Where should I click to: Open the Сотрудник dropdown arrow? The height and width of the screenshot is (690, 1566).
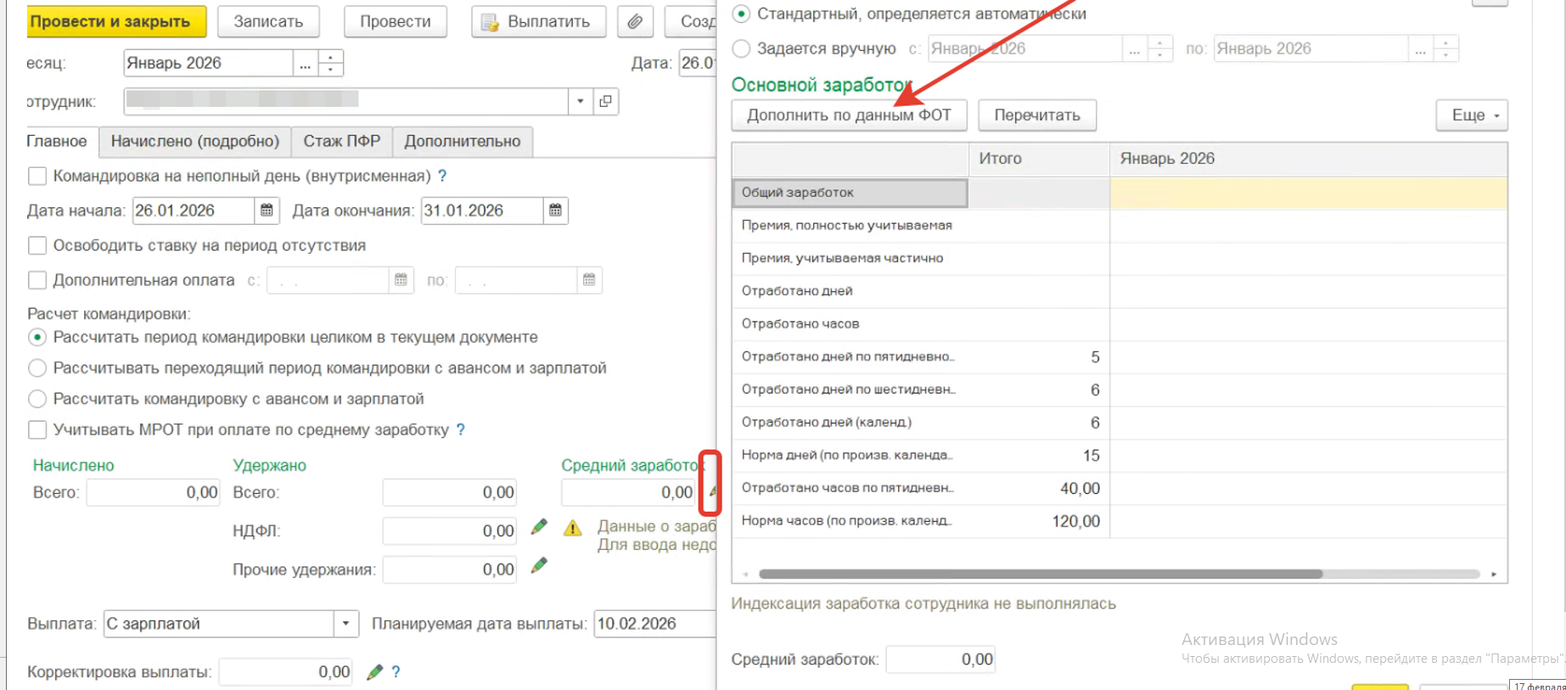tap(581, 101)
